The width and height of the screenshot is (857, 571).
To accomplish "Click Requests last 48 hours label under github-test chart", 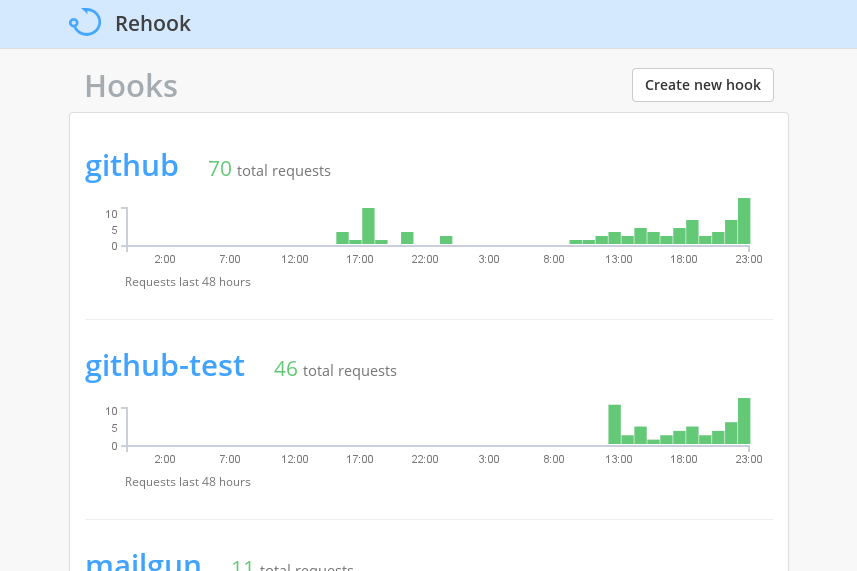I will 187,482.
